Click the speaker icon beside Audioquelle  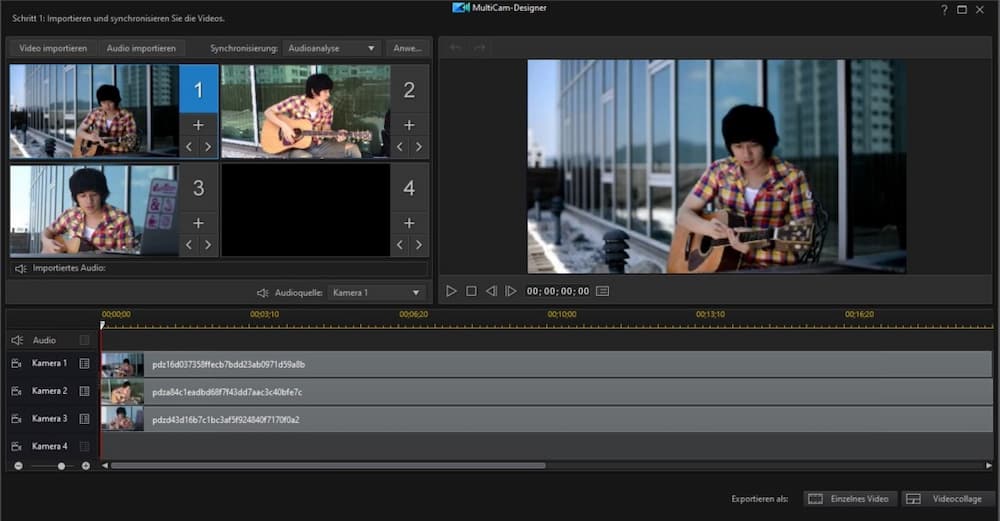(x=263, y=293)
